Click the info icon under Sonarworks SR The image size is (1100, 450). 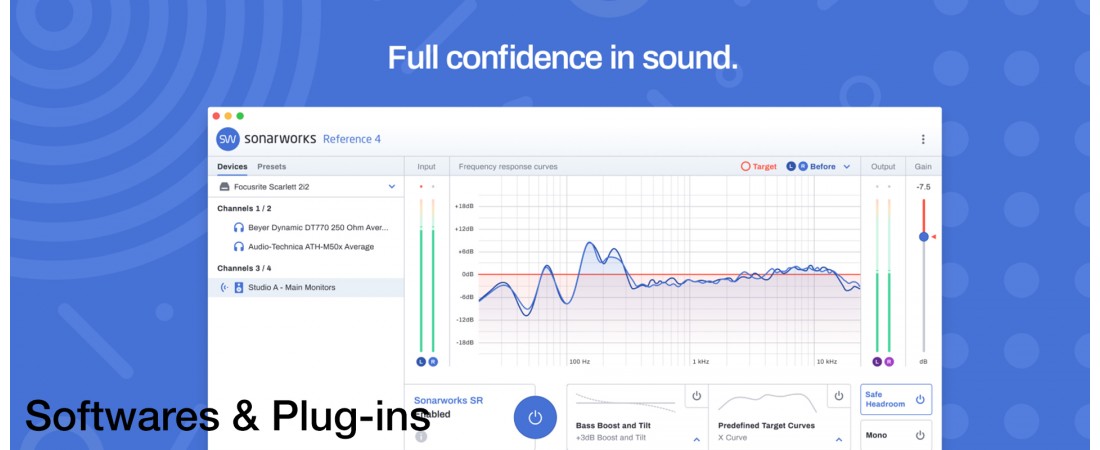coord(420,437)
